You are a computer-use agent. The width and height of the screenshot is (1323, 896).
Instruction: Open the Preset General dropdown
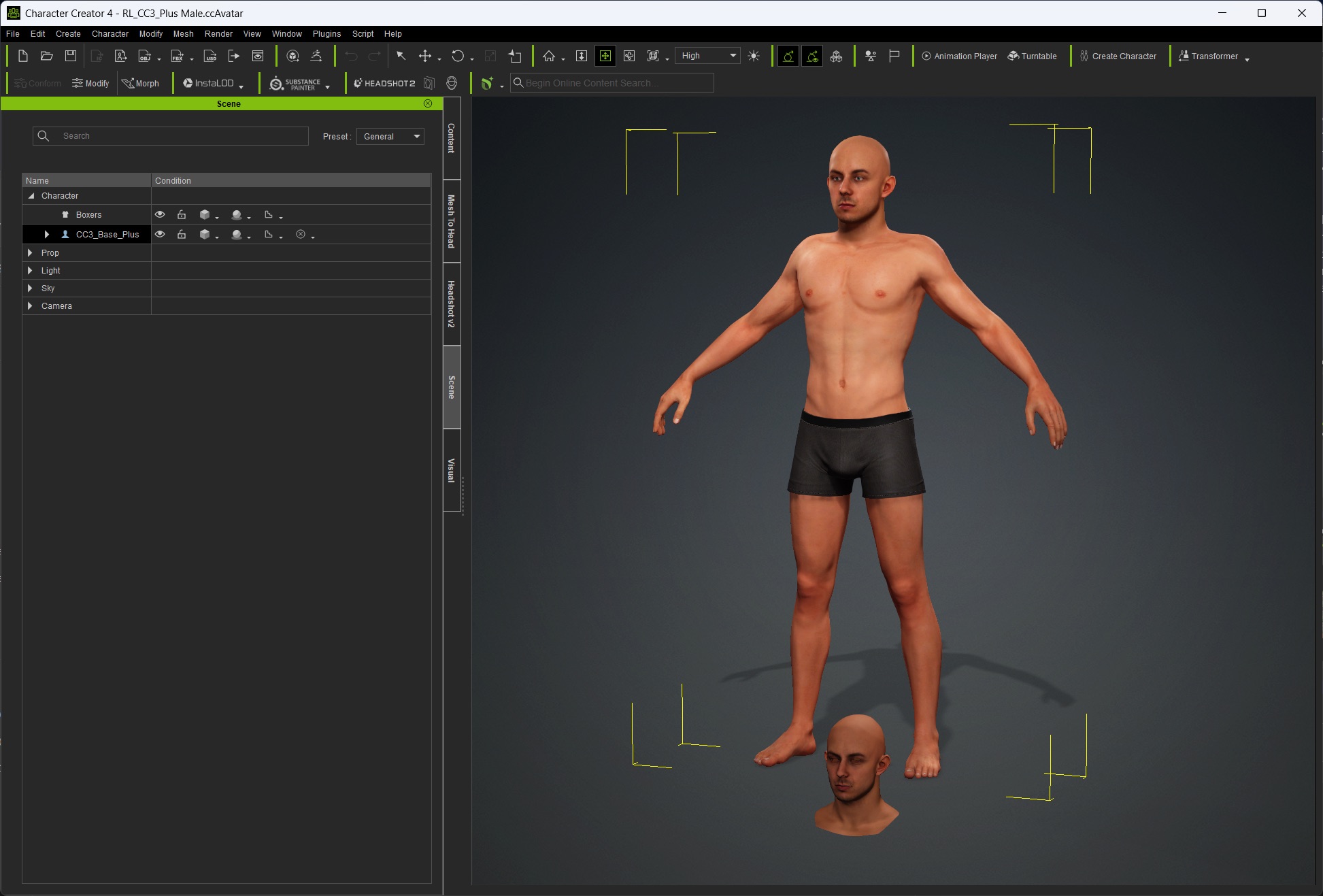(390, 136)
